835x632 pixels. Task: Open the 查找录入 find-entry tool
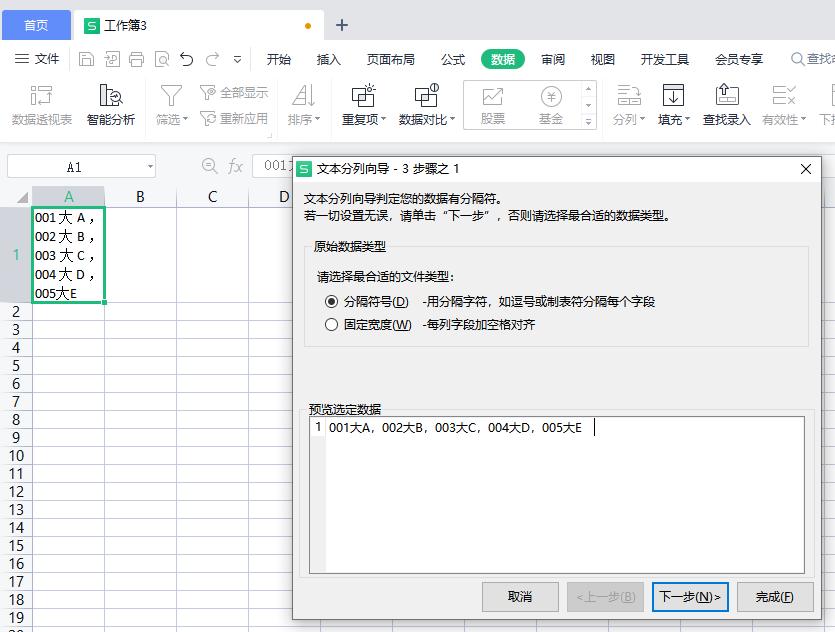pos(725,104)
